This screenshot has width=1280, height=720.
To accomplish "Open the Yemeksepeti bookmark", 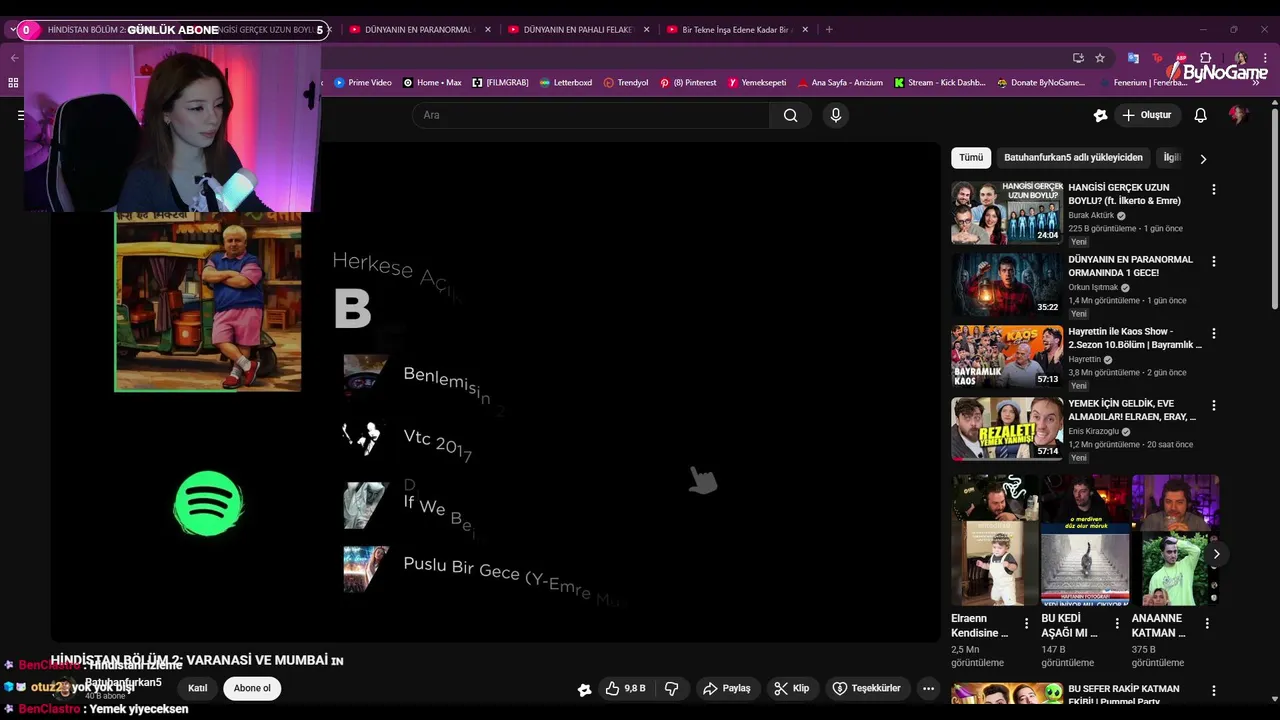I will 757,83.
